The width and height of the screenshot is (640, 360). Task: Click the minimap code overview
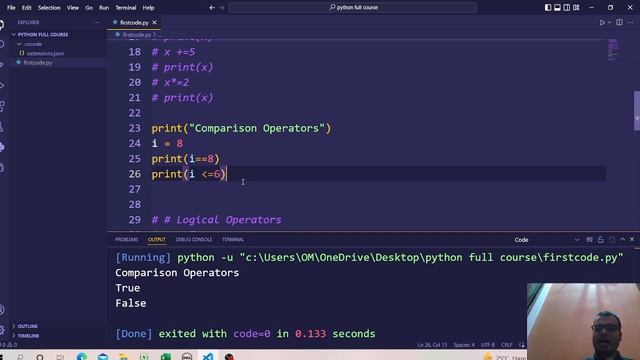613,50
